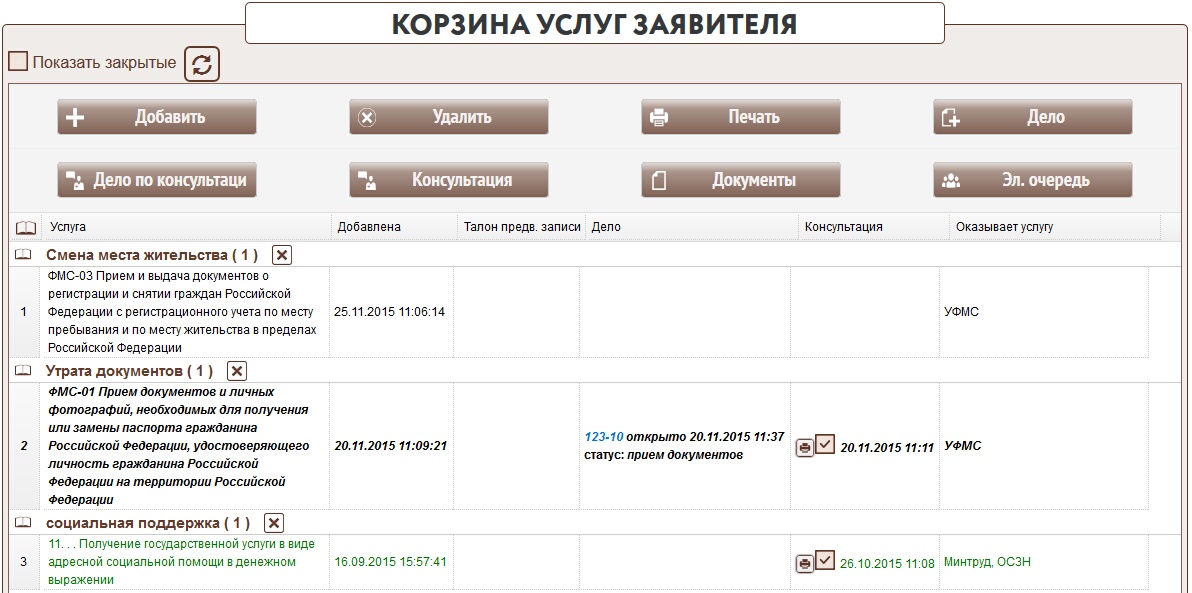Image resolution: width=1192 pixels, height=593 pixels.
Task: Open the Дело button
Action: click(1032, 117)
